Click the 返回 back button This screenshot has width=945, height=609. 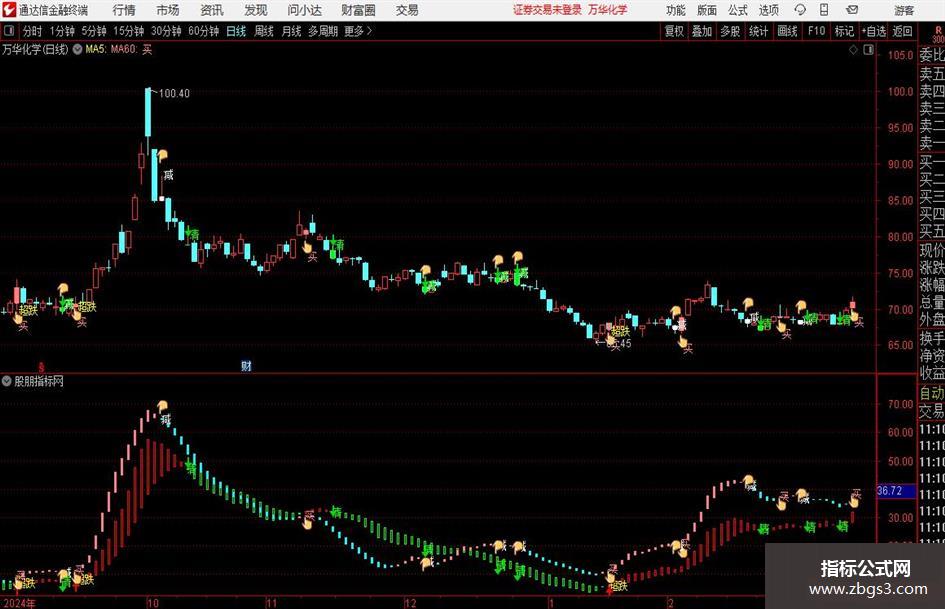[902, 31]
